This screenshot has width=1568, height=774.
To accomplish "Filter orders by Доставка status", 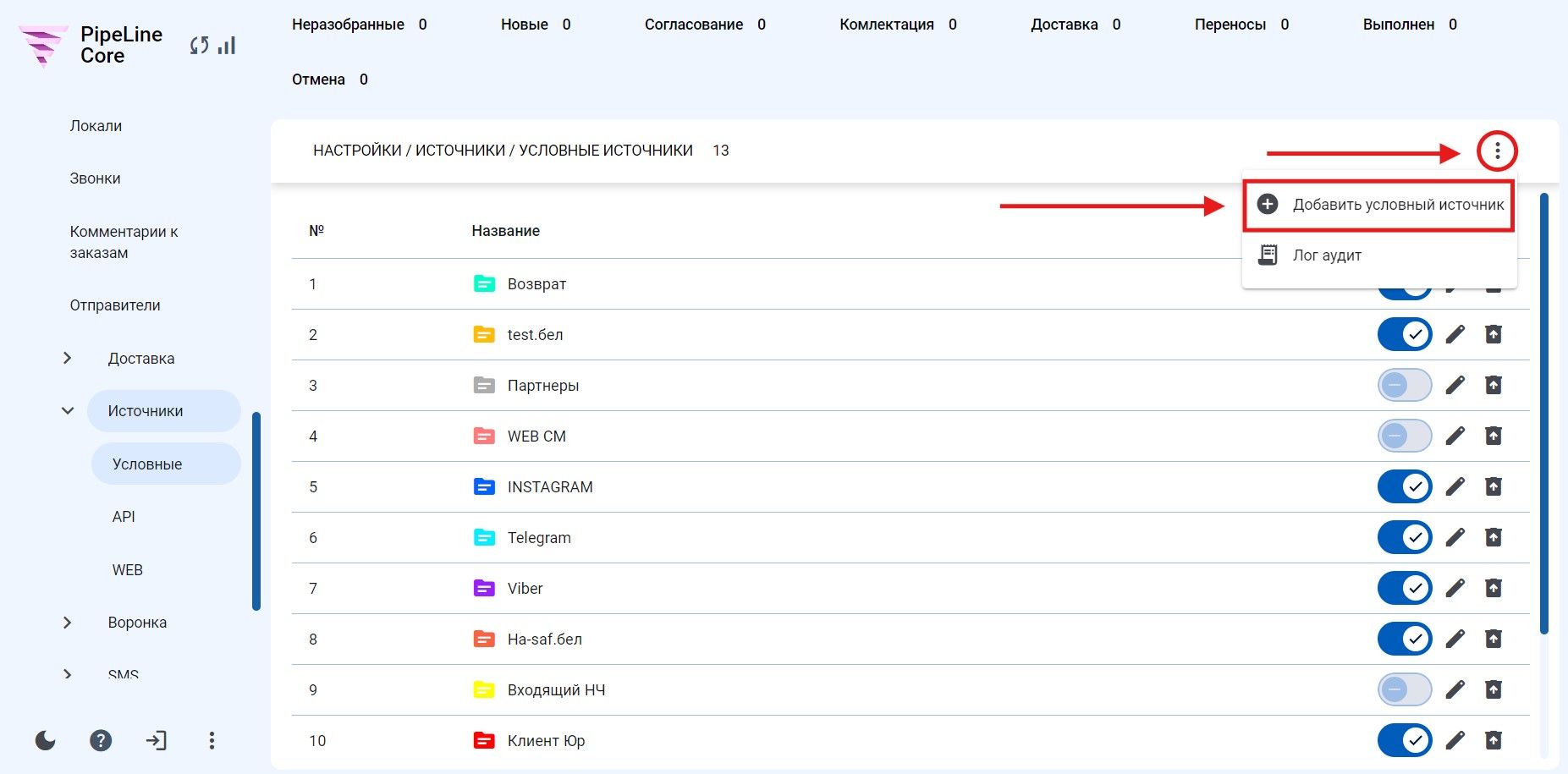I will click(1075, 25).
